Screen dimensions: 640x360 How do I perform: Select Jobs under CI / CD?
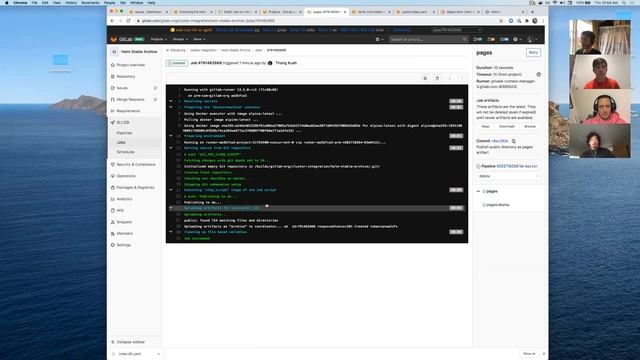[121, 142]
